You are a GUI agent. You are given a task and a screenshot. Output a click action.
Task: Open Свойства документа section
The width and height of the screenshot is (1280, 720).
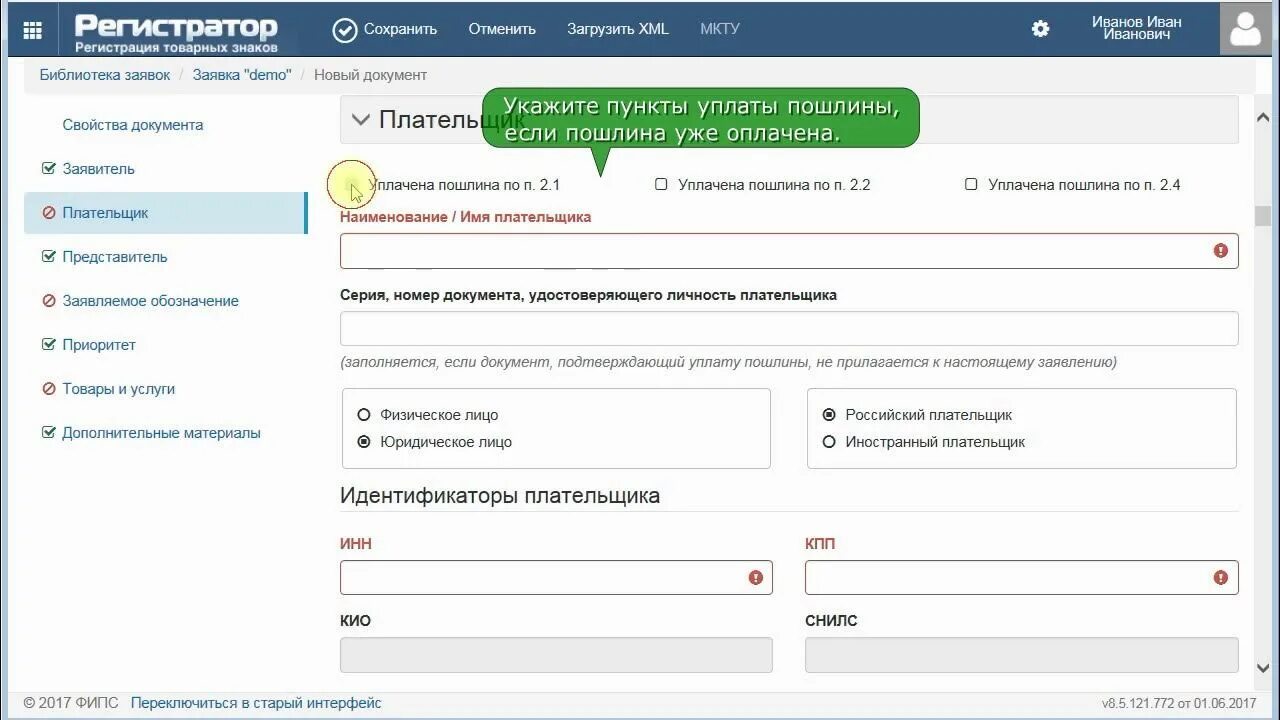[x=133, y=125]
